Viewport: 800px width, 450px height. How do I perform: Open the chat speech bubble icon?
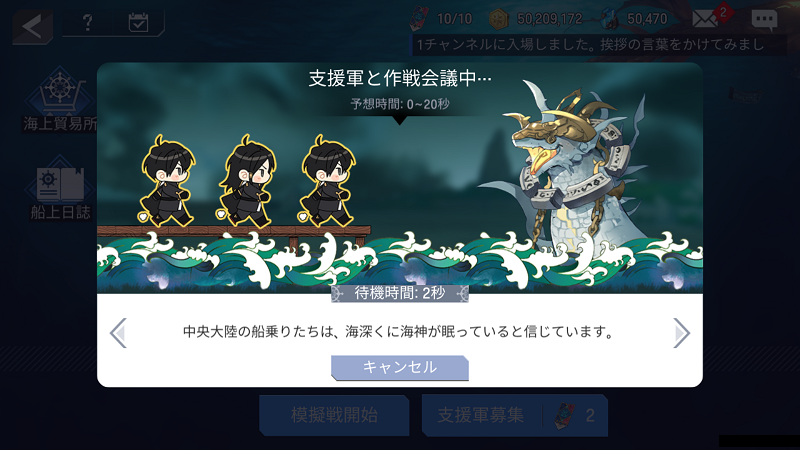pyautogui.click(x=764, y=20)
